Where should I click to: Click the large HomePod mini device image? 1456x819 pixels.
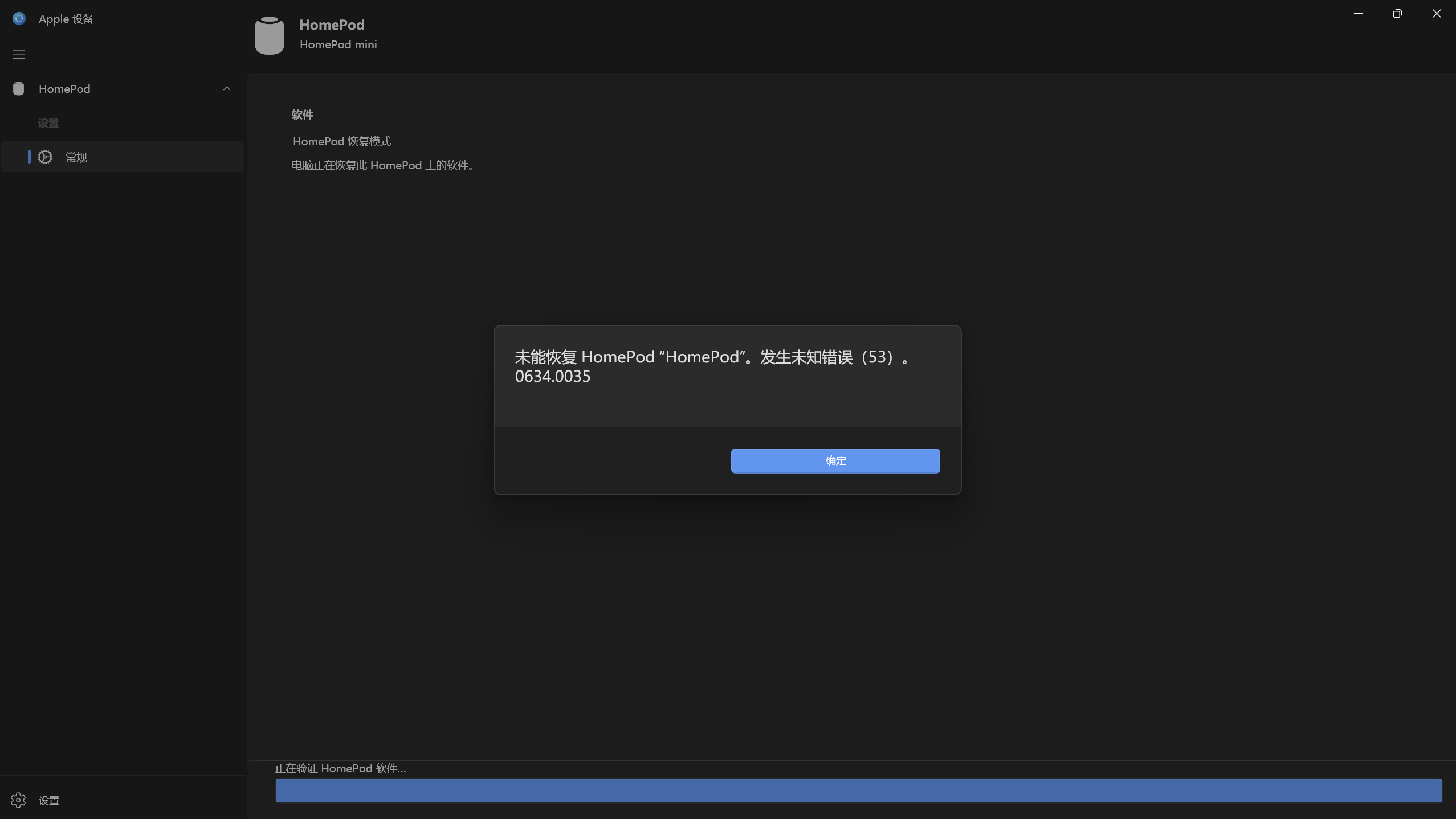click(269, 35)
